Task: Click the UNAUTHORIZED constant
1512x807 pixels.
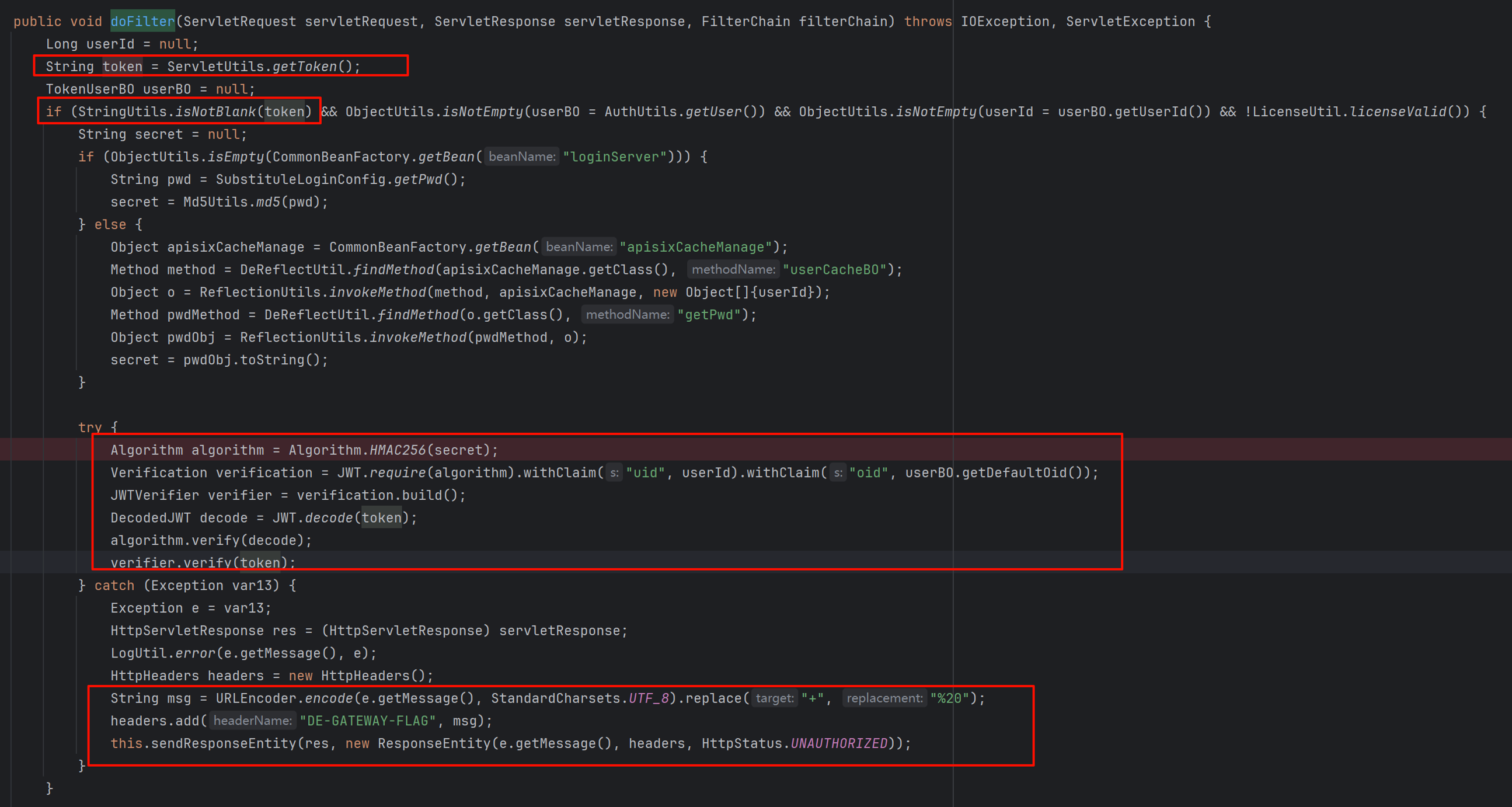Action: [839, 743]
